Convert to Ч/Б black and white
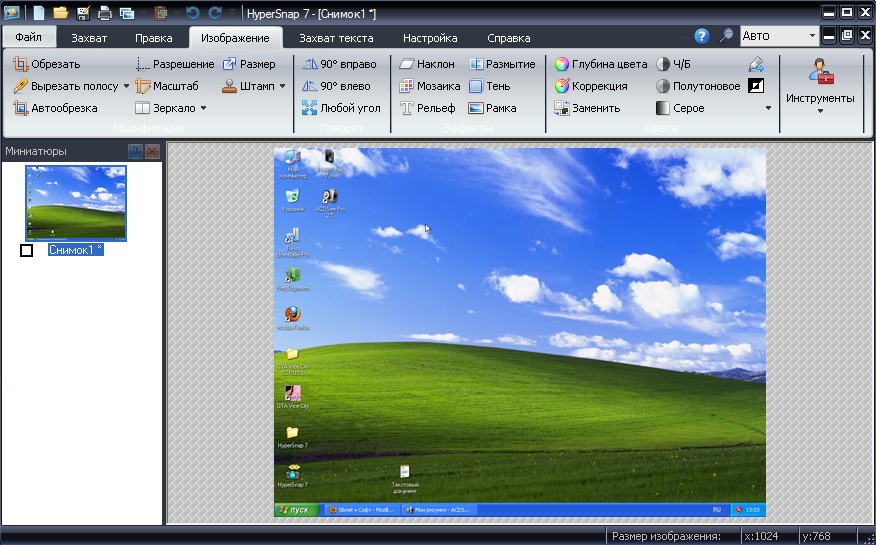Image resolution: width=876 pixels, height=545 pixels. (x=673, y=64)
